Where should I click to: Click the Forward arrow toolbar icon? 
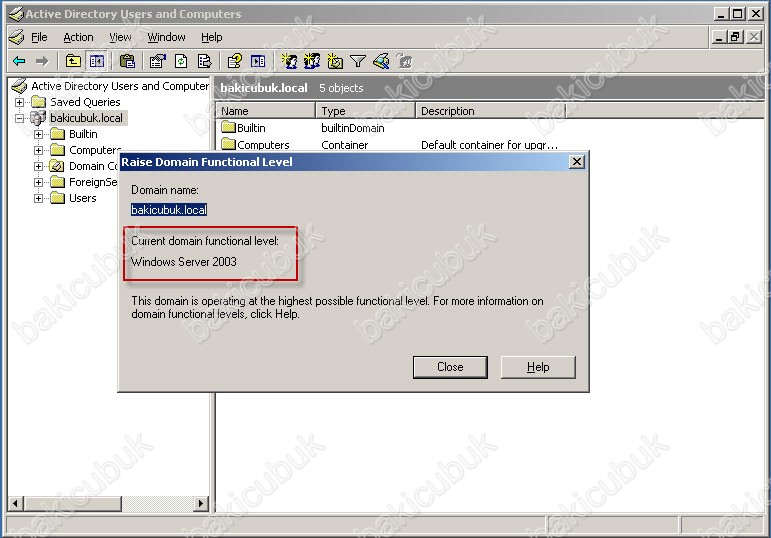coord(42,61)
